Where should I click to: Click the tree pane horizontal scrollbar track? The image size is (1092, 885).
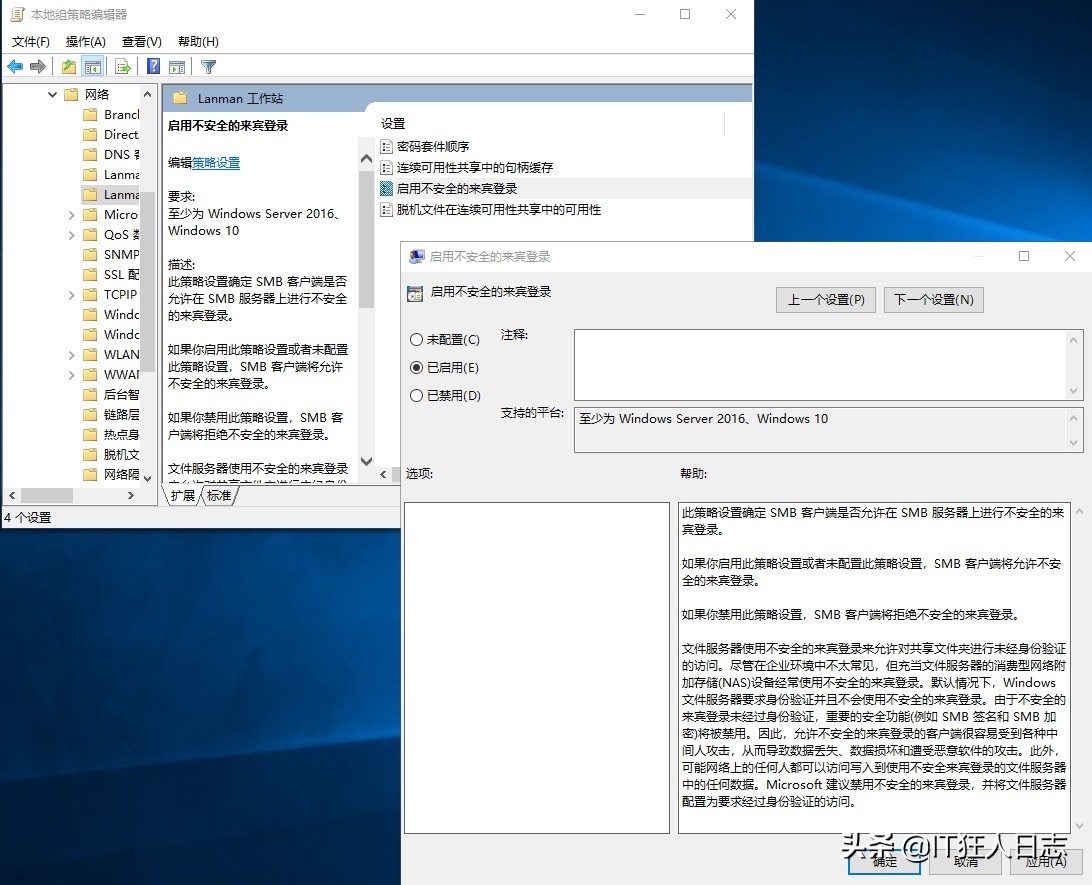click(x=100, y=496)
